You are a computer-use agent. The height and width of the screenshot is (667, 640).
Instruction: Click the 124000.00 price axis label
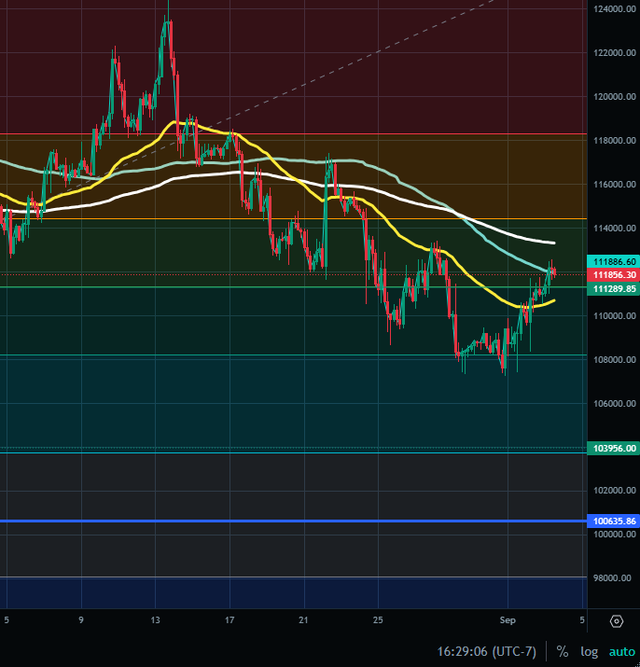click(614, 9)
